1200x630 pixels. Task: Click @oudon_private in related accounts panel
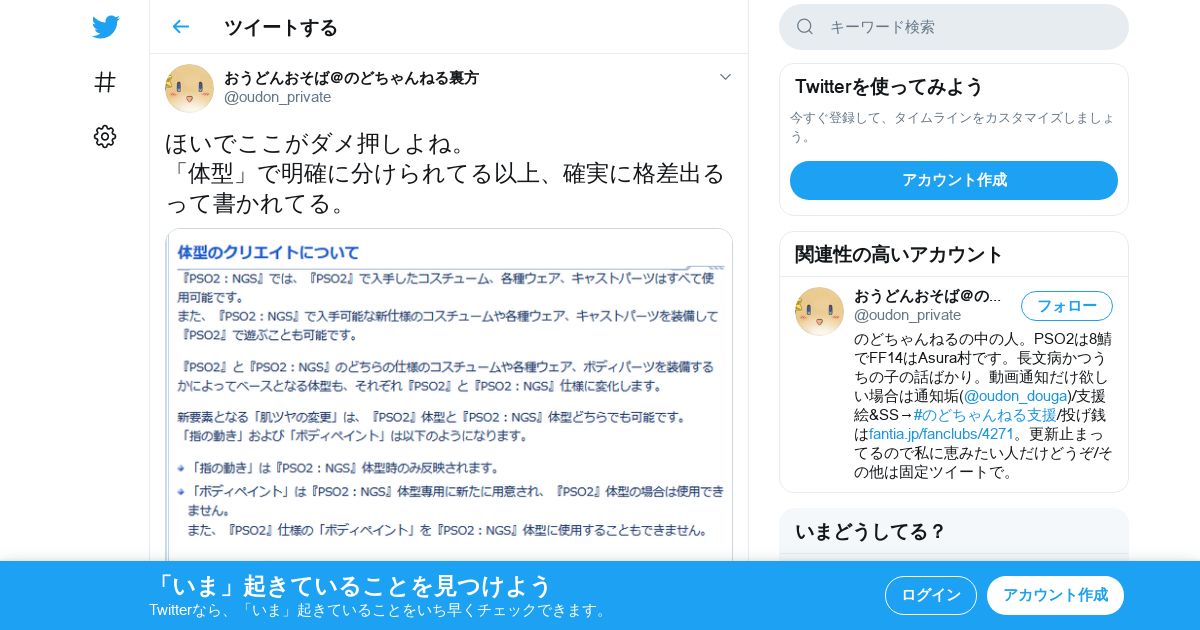tap(908, 315)
